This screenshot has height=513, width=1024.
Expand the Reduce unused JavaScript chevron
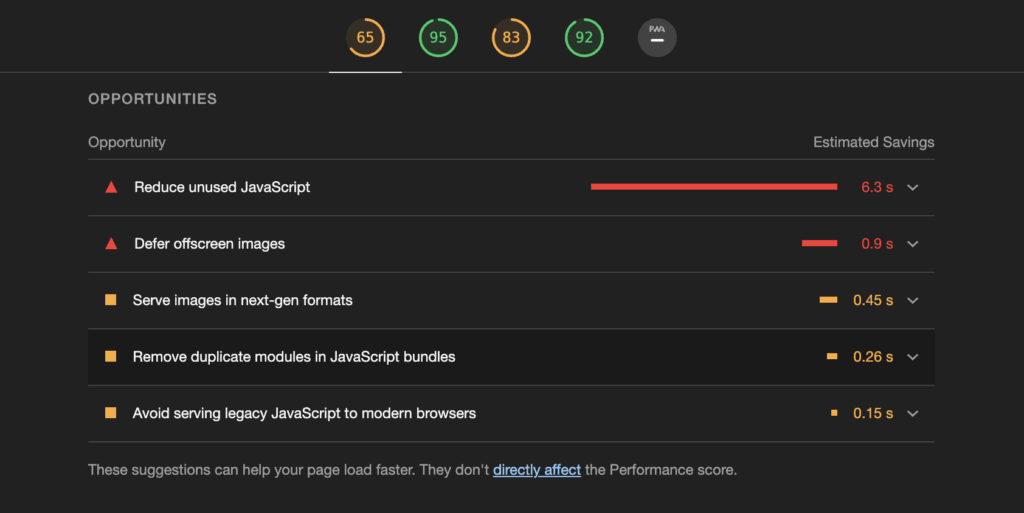click(x=913, y=187)
